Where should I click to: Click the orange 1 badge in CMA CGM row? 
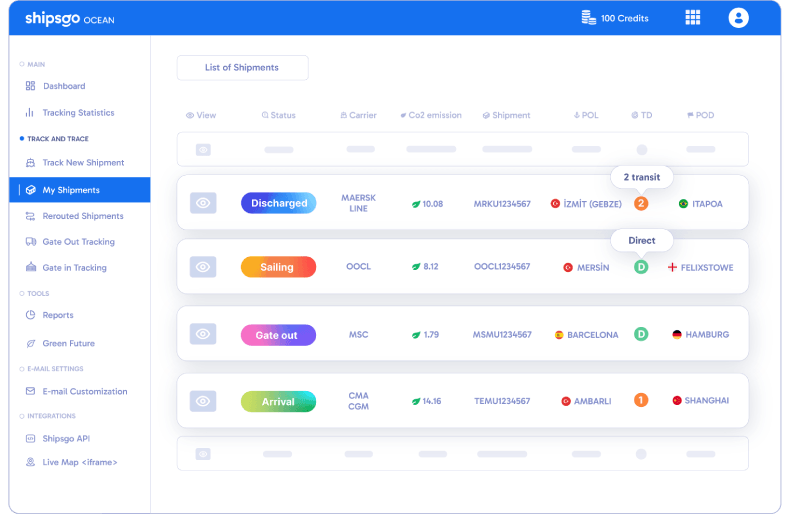pos(641,400)
